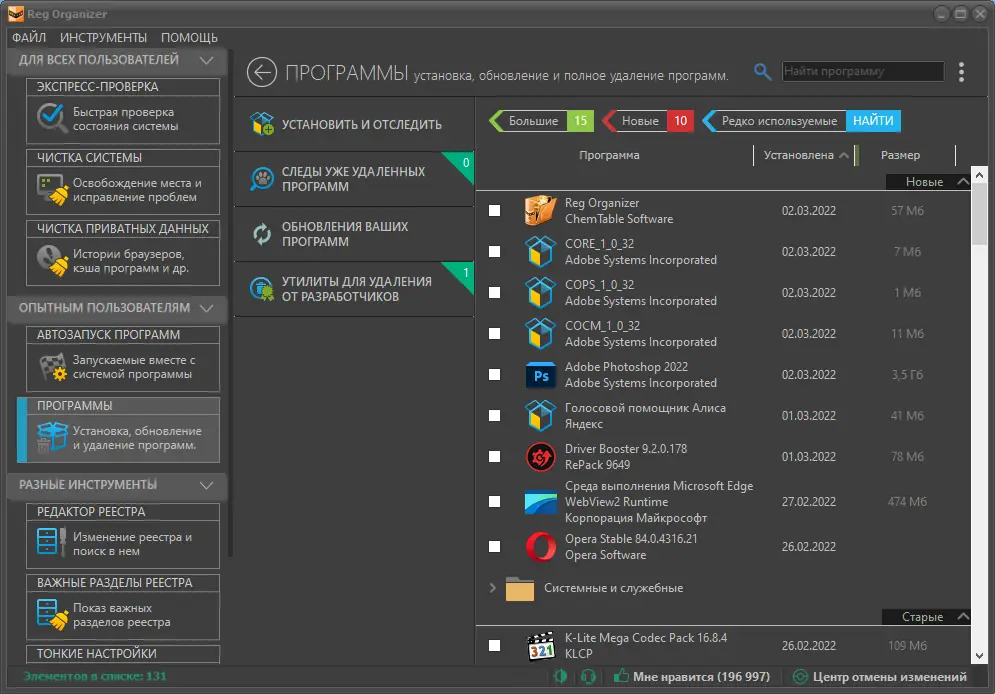Click the program list scroll-down arrow
995x694 pixels.
(979, 656)
